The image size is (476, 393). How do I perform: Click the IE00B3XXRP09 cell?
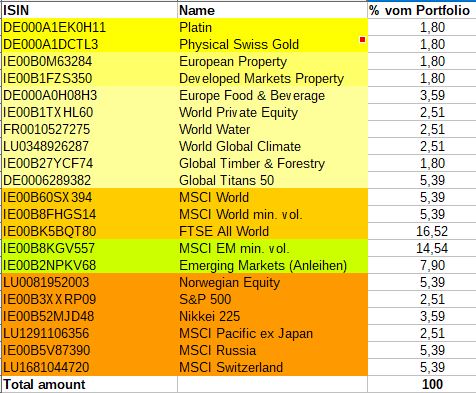(89, 299)
